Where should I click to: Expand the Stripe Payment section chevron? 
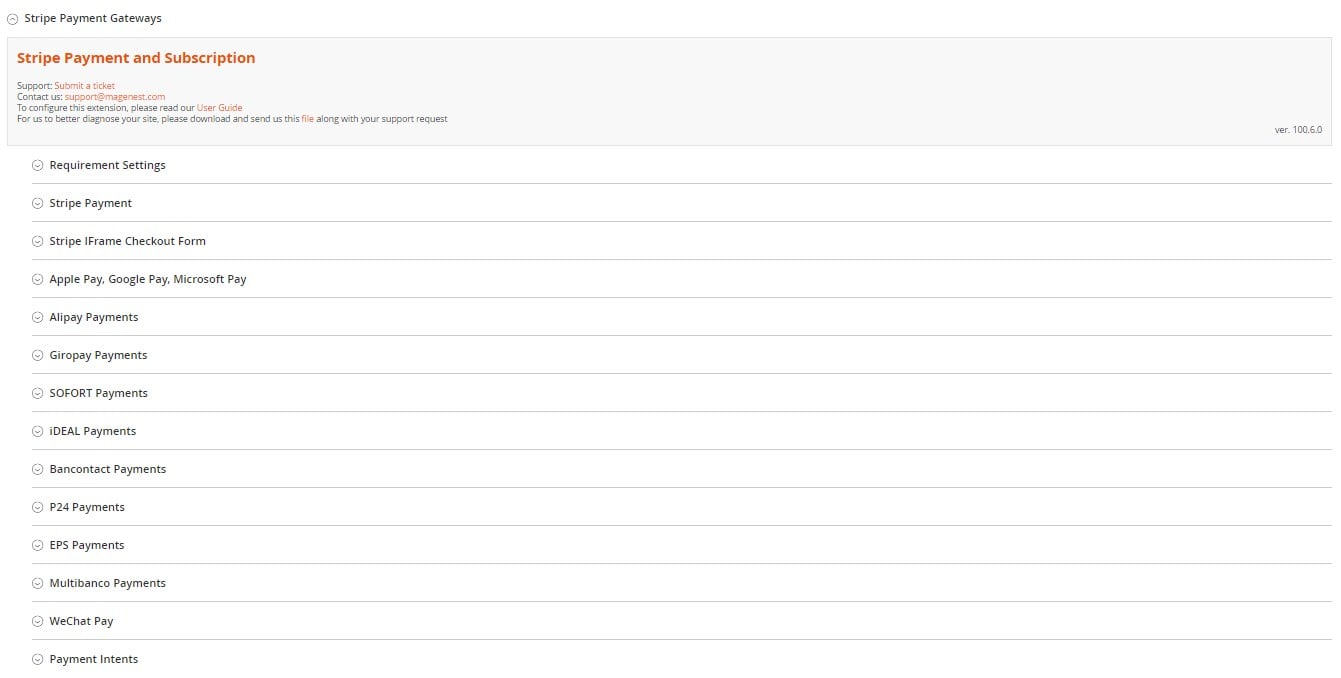tap(38, 204)
